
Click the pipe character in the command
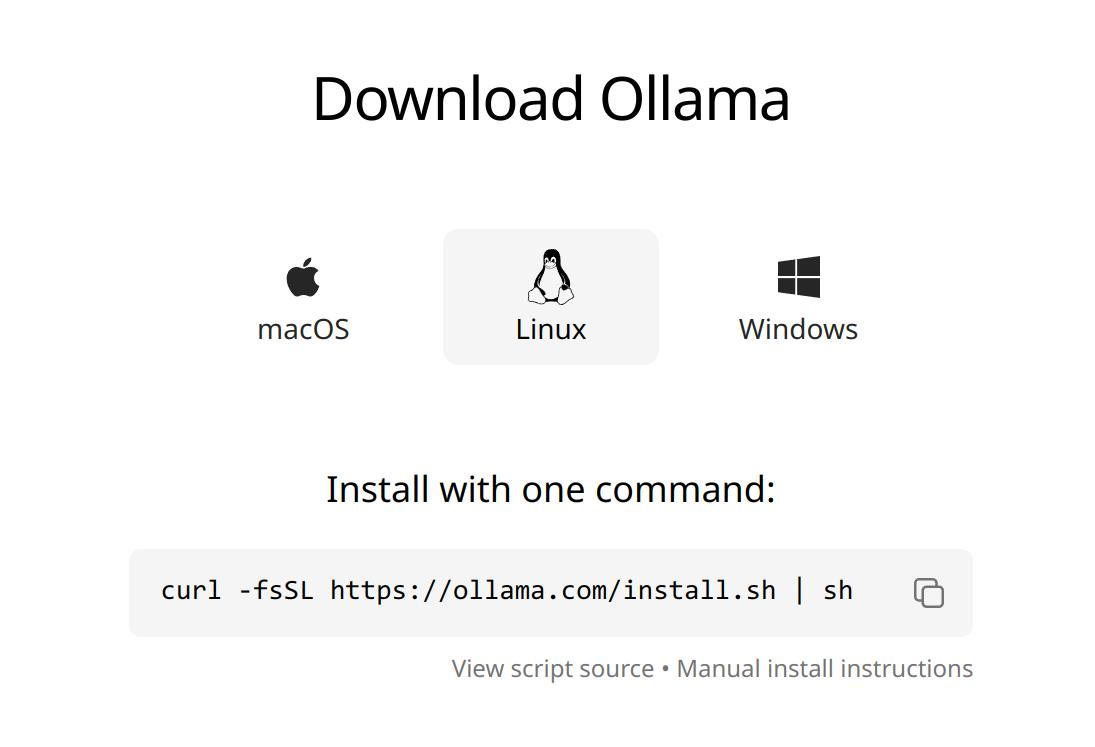[x=800, y=591]
